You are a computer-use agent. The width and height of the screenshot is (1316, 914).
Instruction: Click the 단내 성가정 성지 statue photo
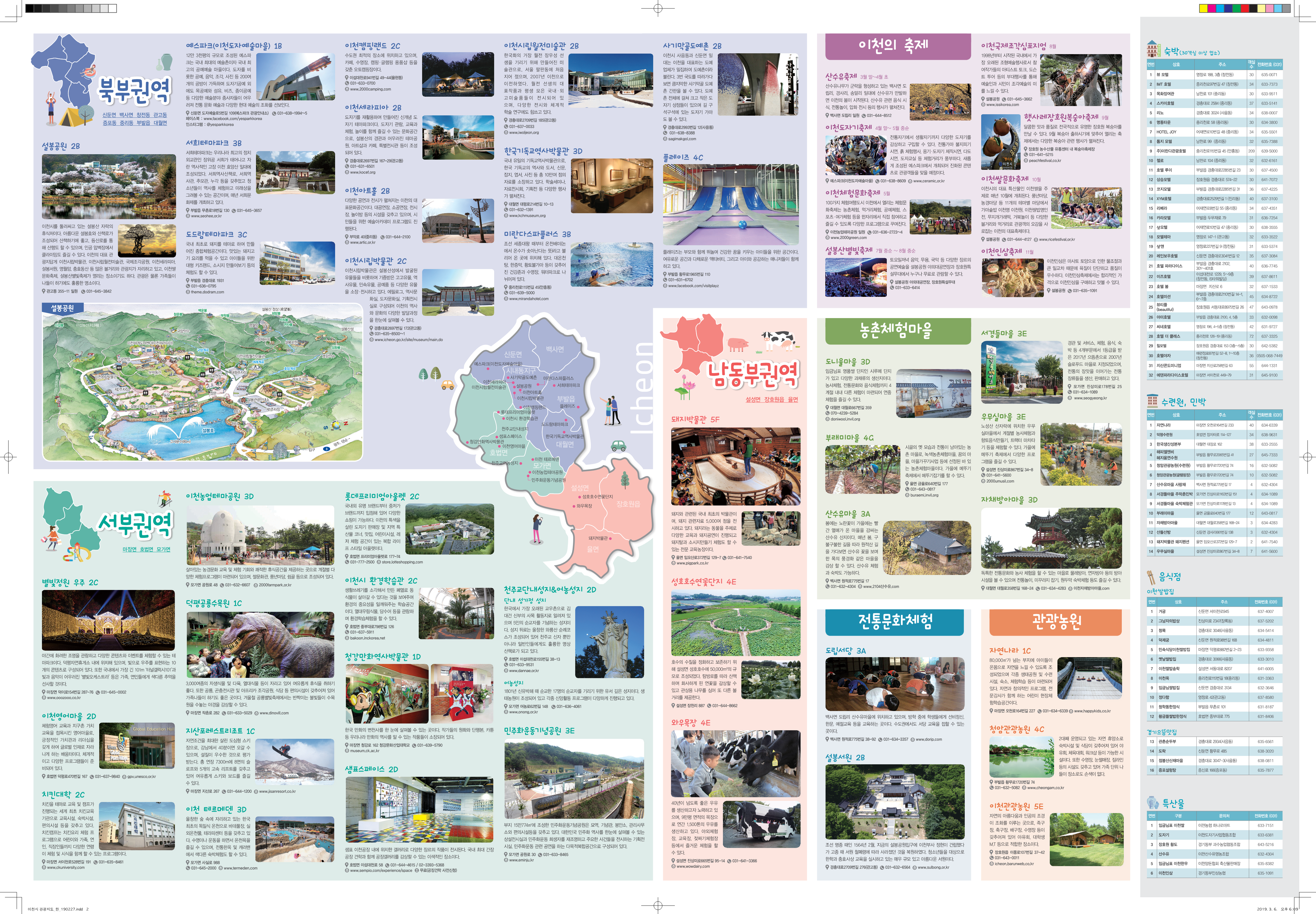609,641
